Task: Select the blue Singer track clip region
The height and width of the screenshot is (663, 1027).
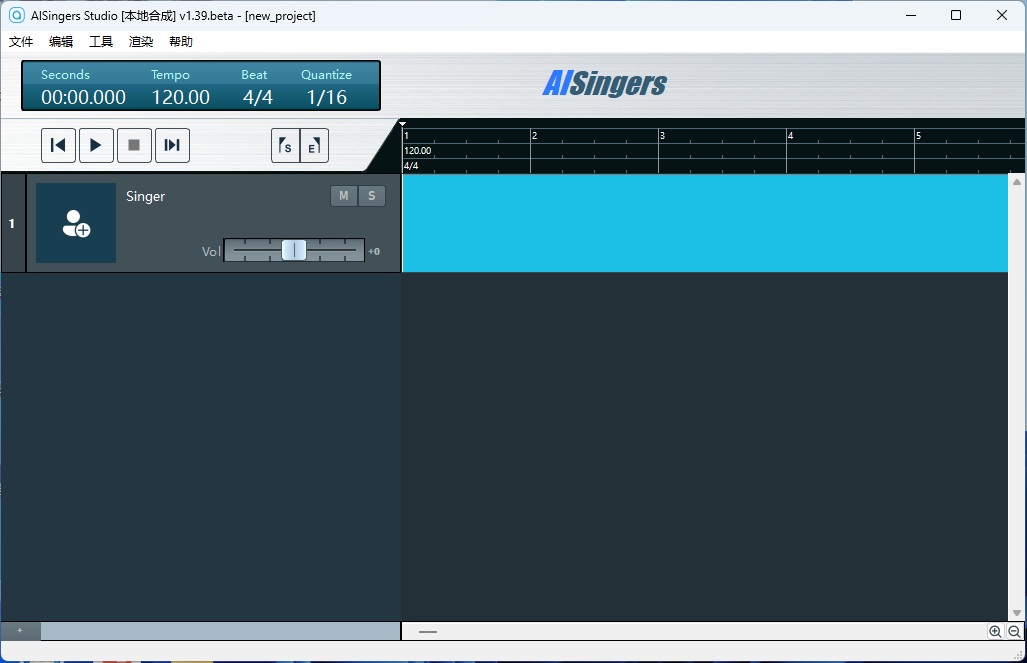Action: pyautogui.click(x=705, y=223)
